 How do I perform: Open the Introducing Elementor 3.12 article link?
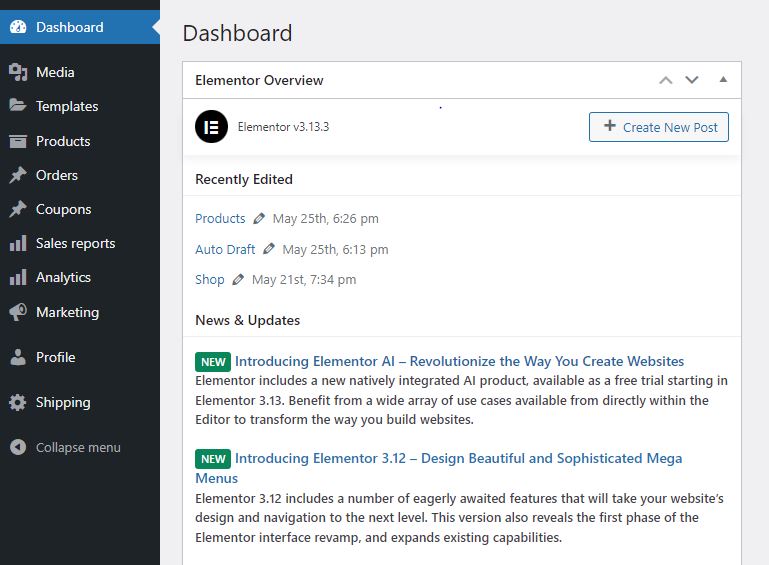(438, 468)
